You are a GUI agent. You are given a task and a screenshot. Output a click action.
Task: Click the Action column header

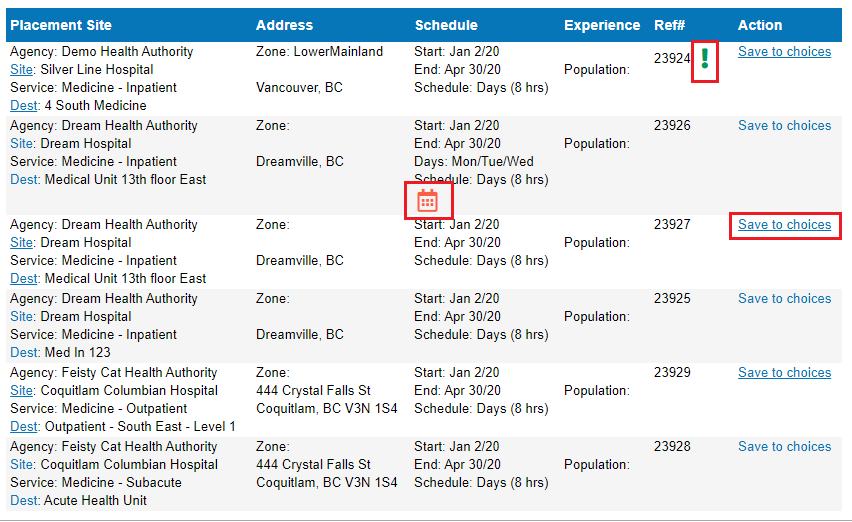click(x=760, y=25)
